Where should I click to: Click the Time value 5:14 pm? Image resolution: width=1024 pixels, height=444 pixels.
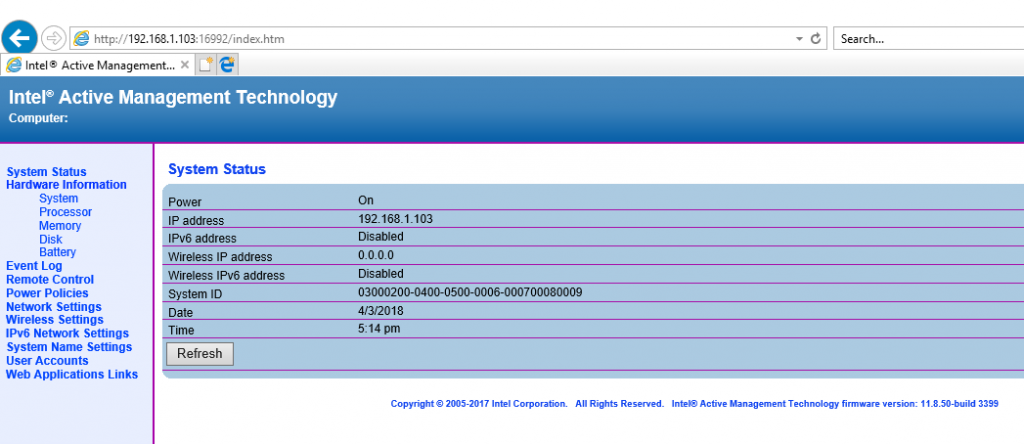[379, 328]
